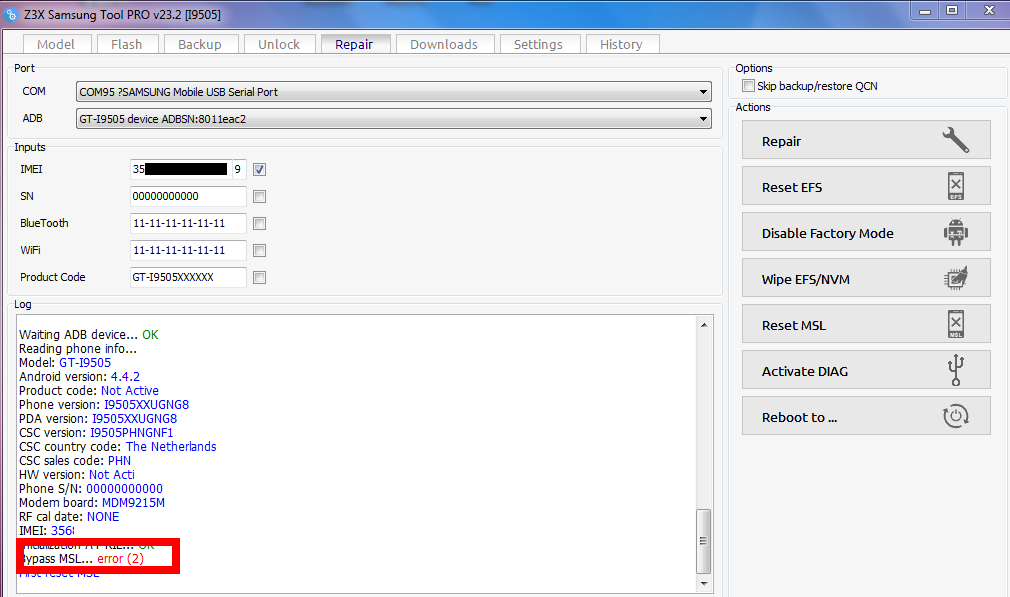
Task: Enable the BlueTooth checkbox
Action: (260, 223)
